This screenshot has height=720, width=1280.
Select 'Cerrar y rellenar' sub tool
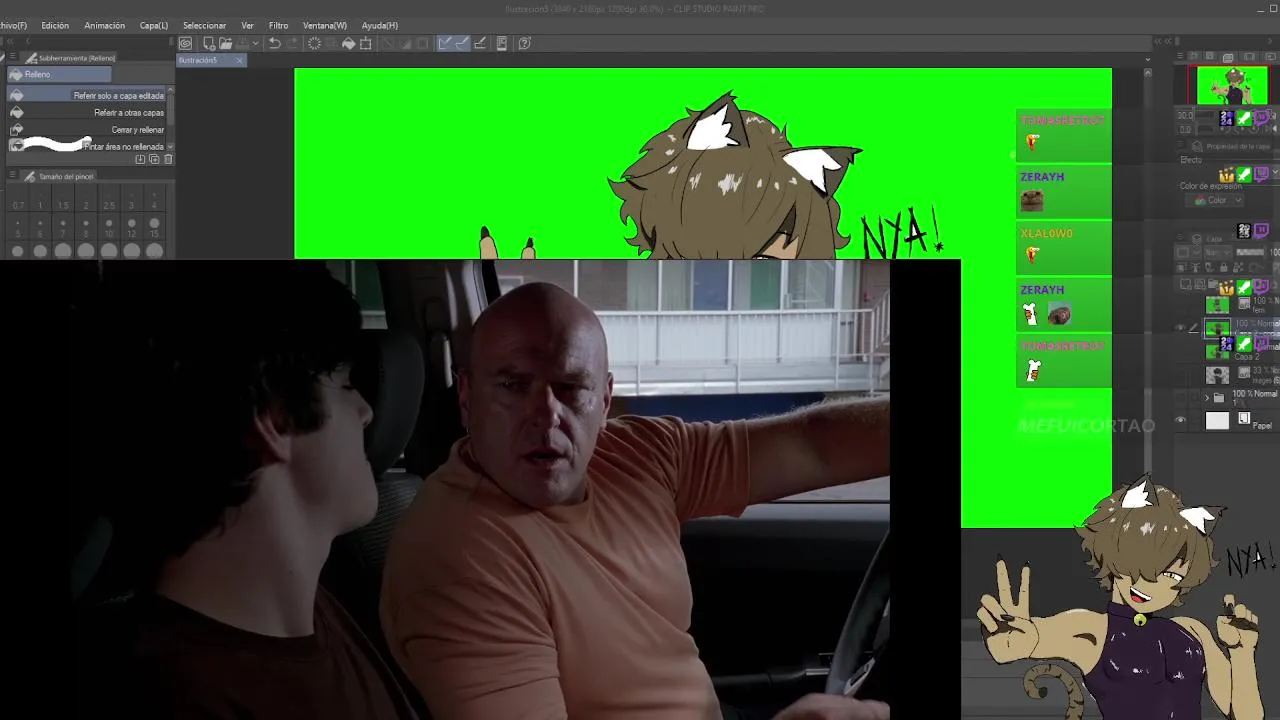(x=87, y=129)
